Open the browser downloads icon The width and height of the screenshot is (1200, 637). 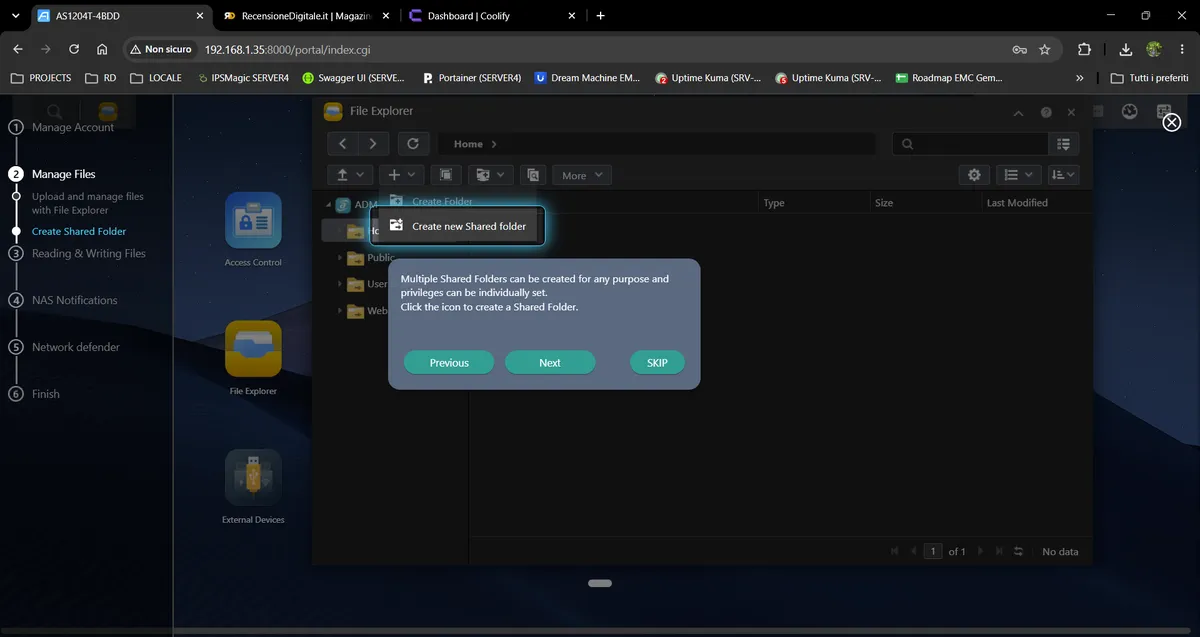point(1126,49)
